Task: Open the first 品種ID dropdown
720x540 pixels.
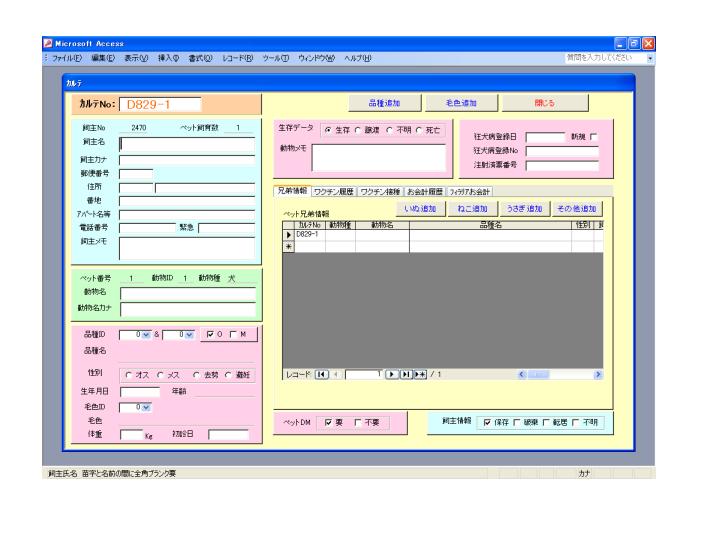Action: click(146, 335)
